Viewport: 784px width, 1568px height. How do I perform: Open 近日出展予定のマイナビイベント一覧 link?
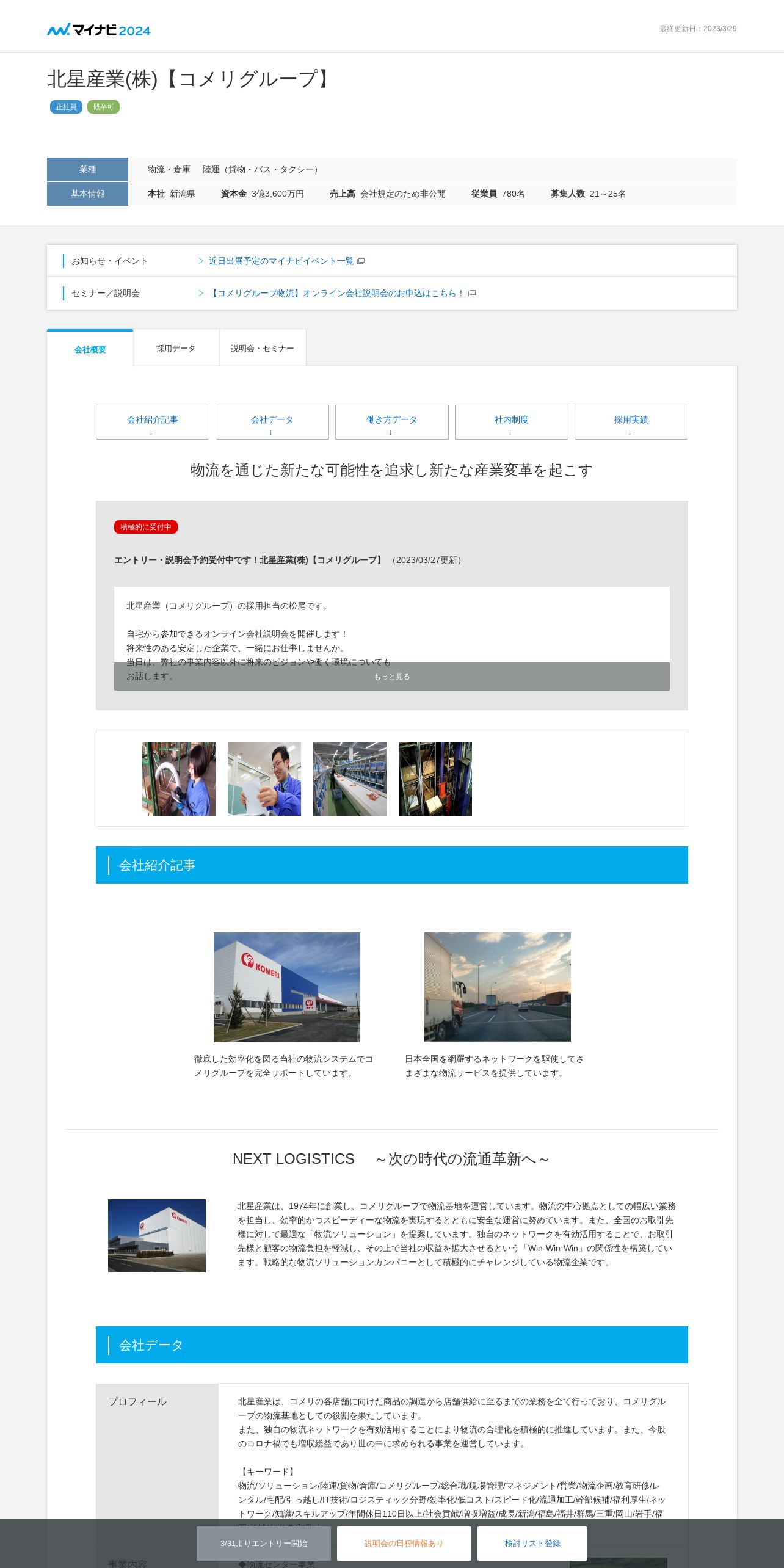point(281,261)
